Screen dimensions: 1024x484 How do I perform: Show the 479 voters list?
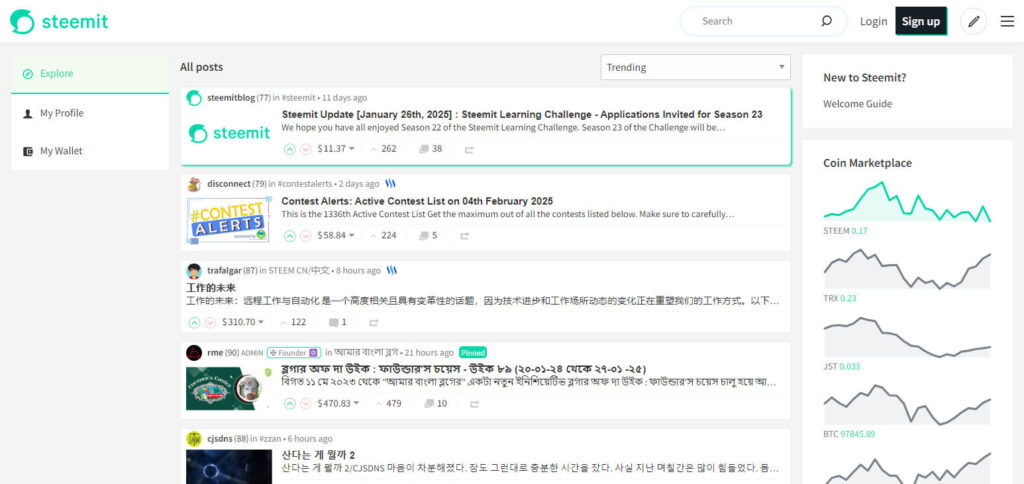pyautogui.click(x=388, y=404)
